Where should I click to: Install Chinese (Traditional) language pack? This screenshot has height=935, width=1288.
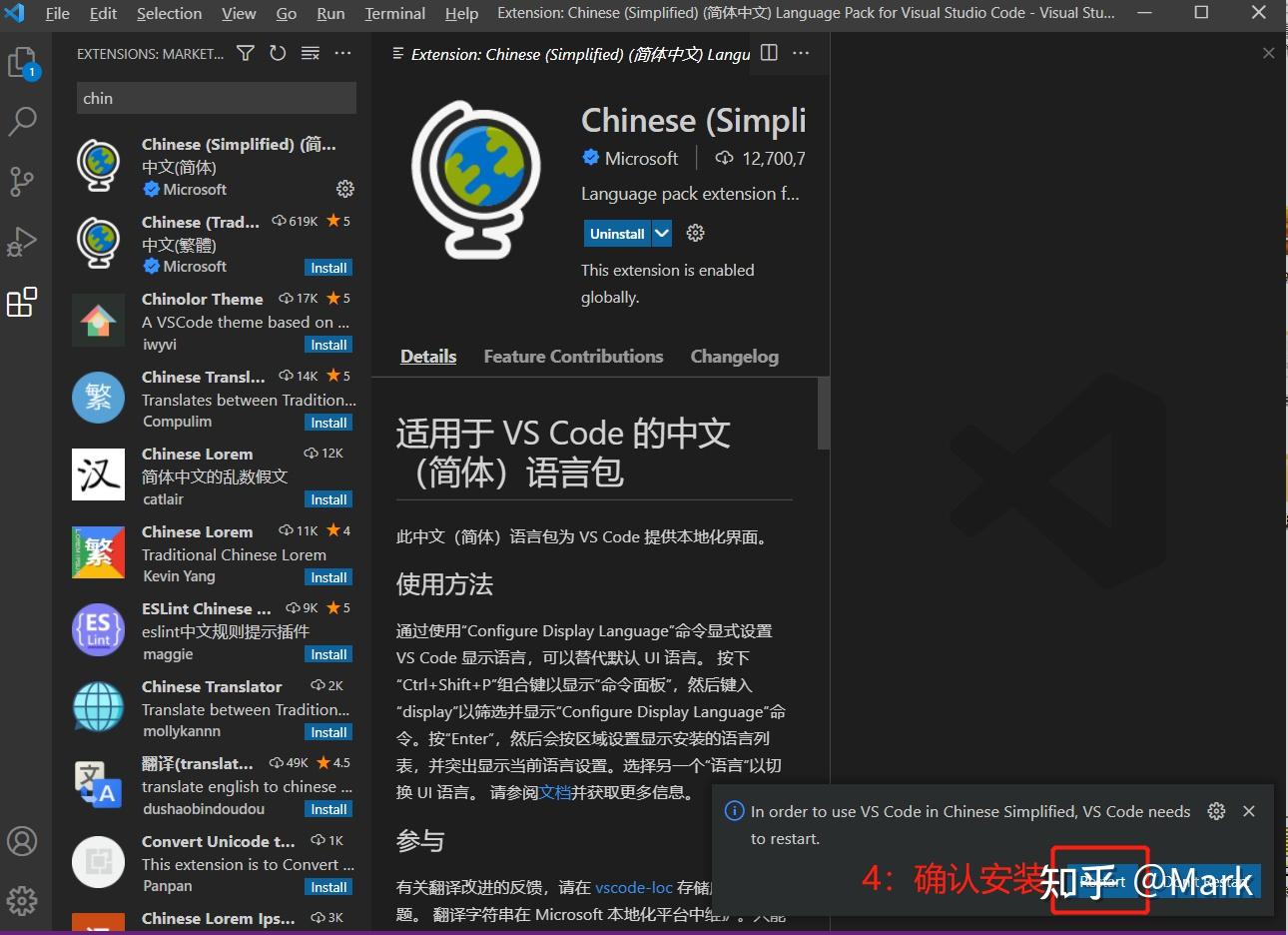[328, 268]
